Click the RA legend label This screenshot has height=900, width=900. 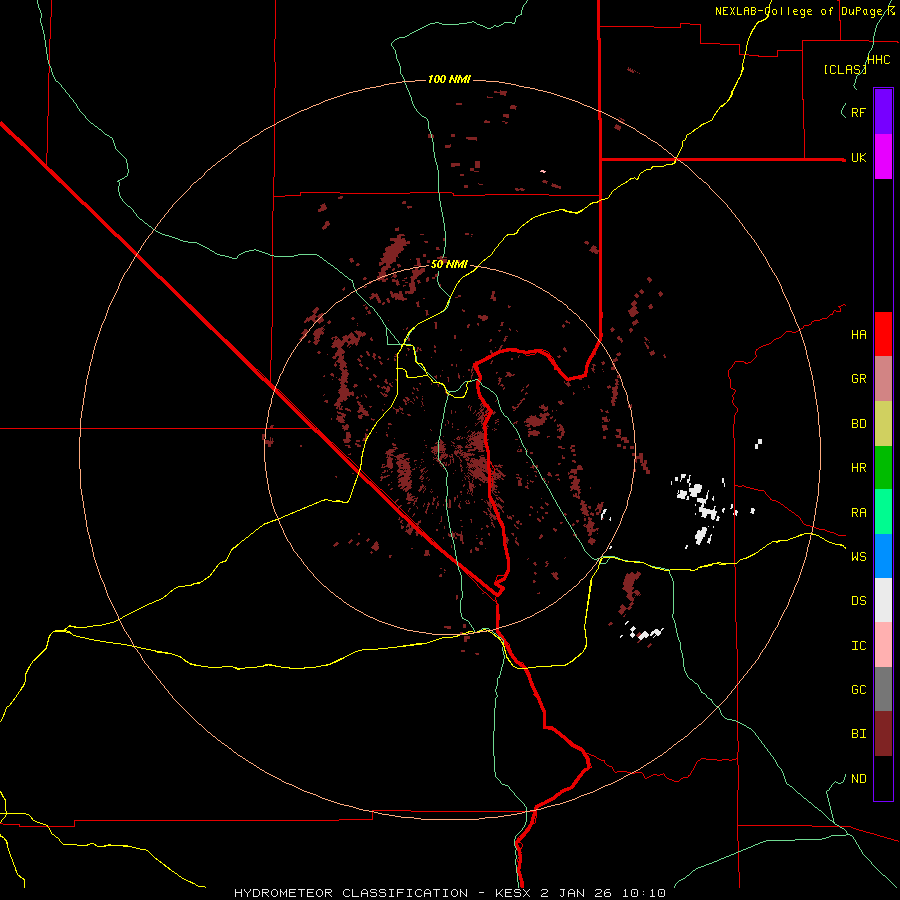click(858, 513)
